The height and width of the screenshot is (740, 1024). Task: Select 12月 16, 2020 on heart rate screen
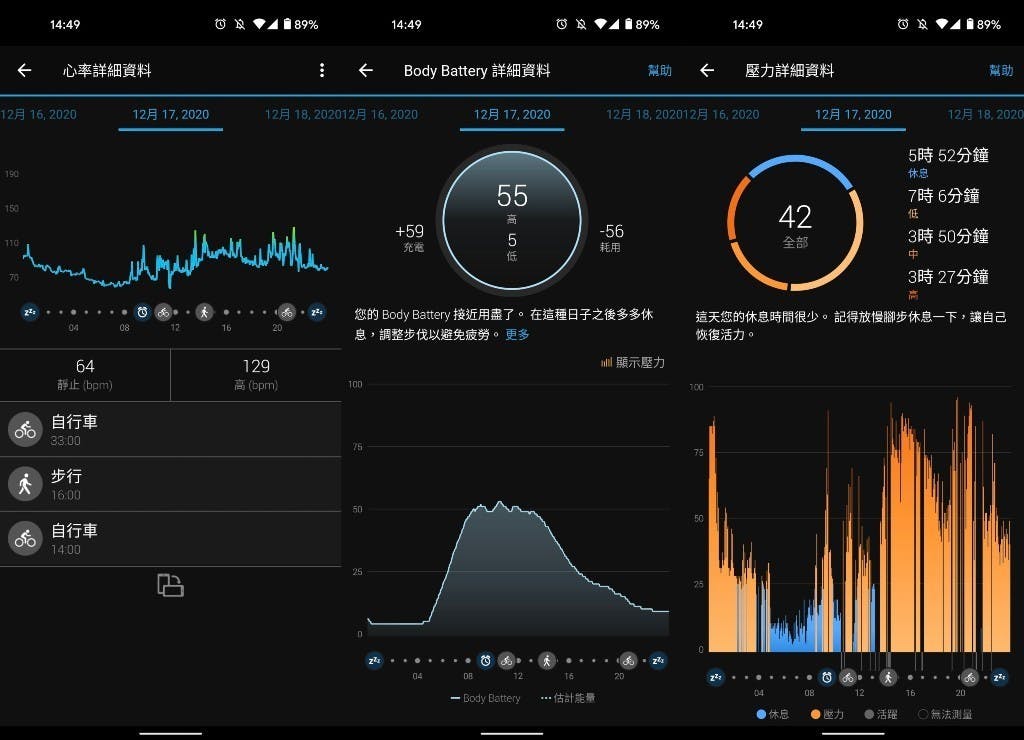39,114
